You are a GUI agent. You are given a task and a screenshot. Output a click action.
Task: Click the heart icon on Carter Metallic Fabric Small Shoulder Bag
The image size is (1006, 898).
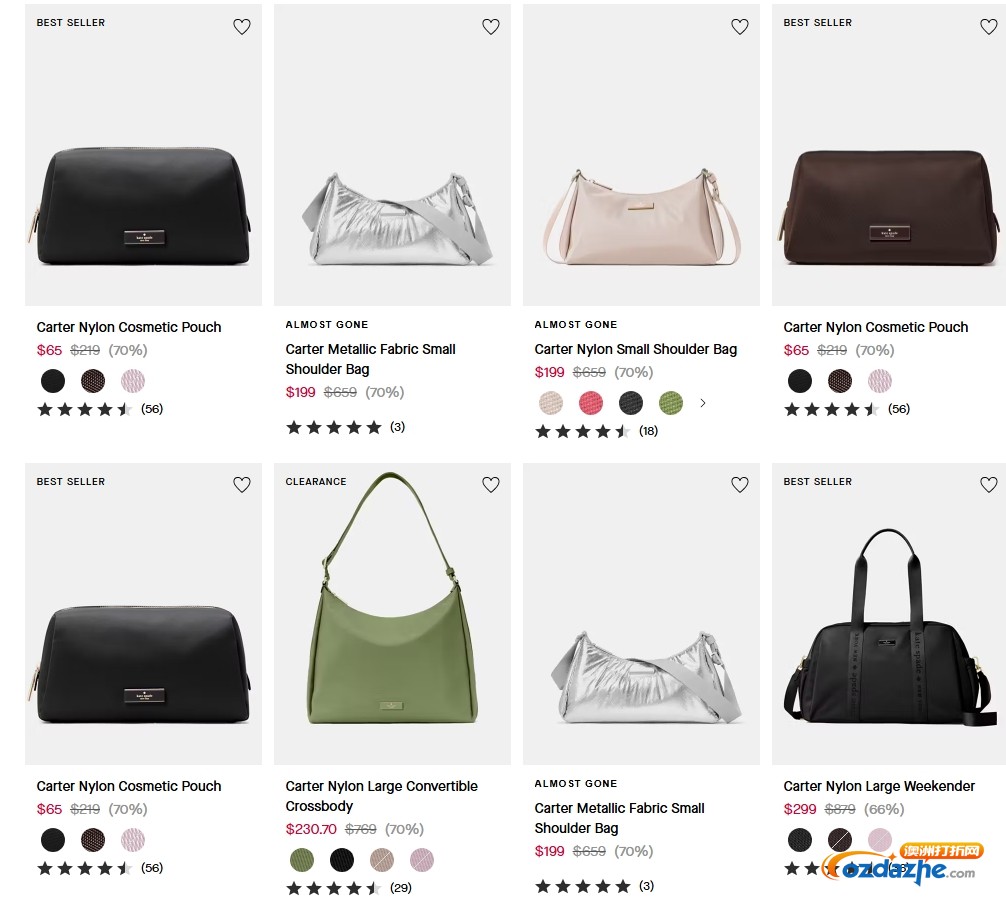(x=491, y=27)
